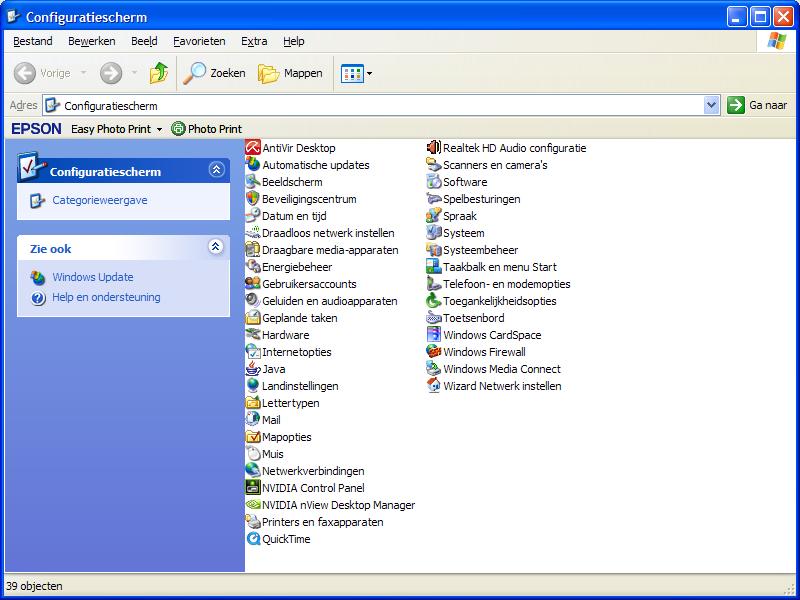Click the Ga naar button

pyautogui.click(x=757, y=106)
